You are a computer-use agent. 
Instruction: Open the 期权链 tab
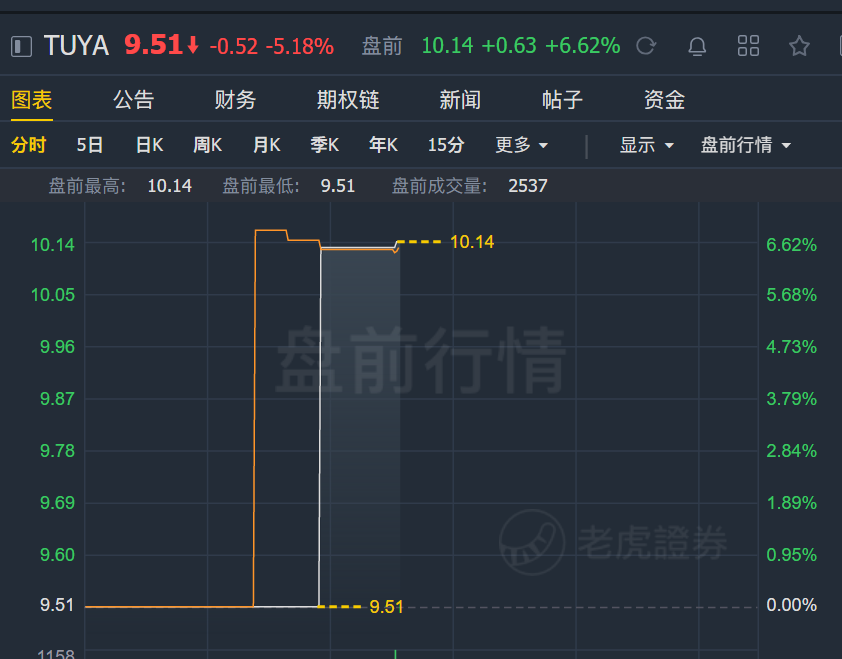pyautogui.click(x=348, y=100)
